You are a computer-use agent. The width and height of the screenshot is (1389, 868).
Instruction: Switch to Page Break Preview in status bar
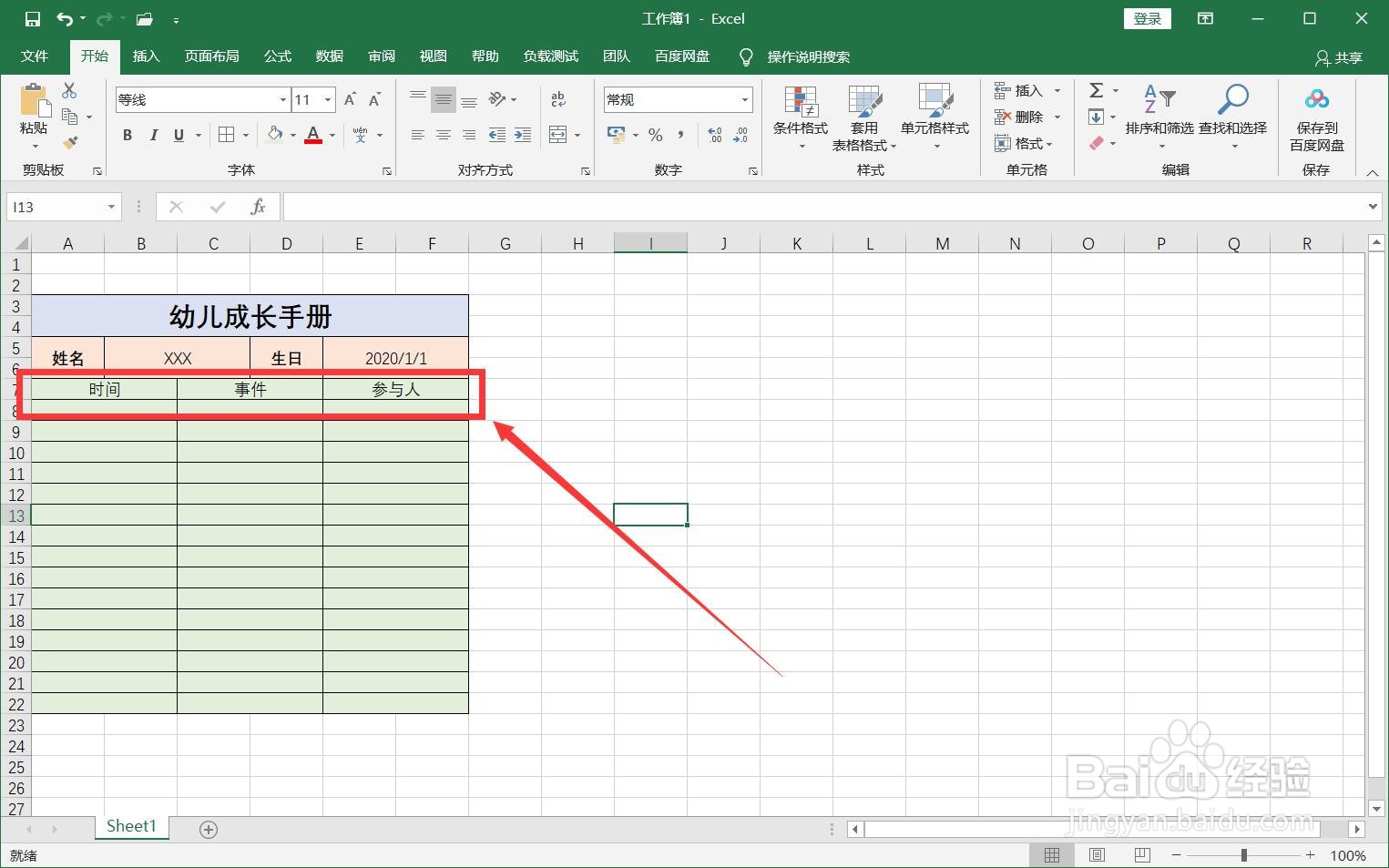(x=1142, y=855)
